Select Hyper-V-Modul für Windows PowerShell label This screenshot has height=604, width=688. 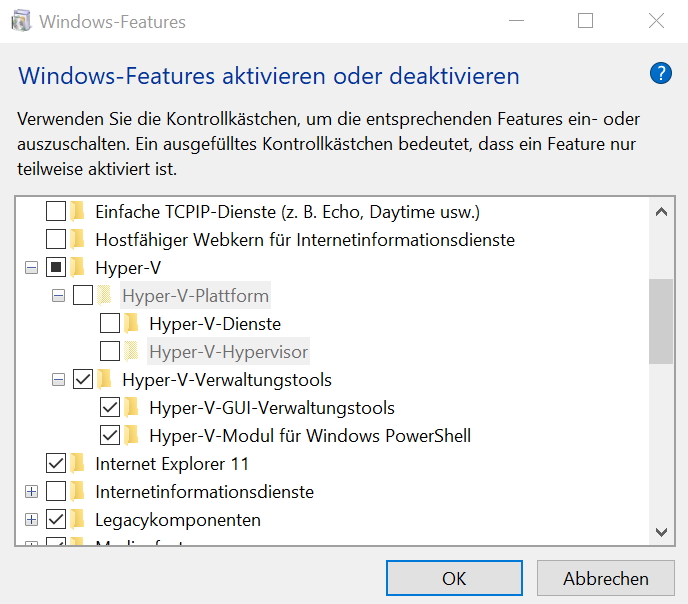coord(310,436)
